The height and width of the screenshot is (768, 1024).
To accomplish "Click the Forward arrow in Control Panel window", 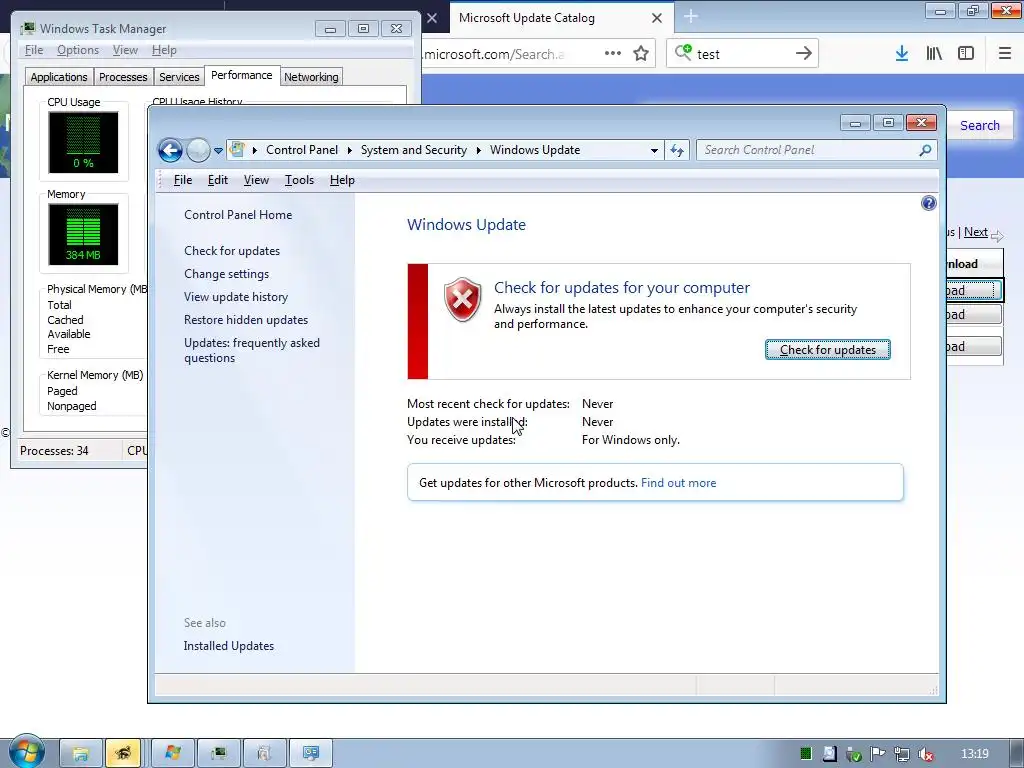I will pyautogui.click(x=199, y=150).
